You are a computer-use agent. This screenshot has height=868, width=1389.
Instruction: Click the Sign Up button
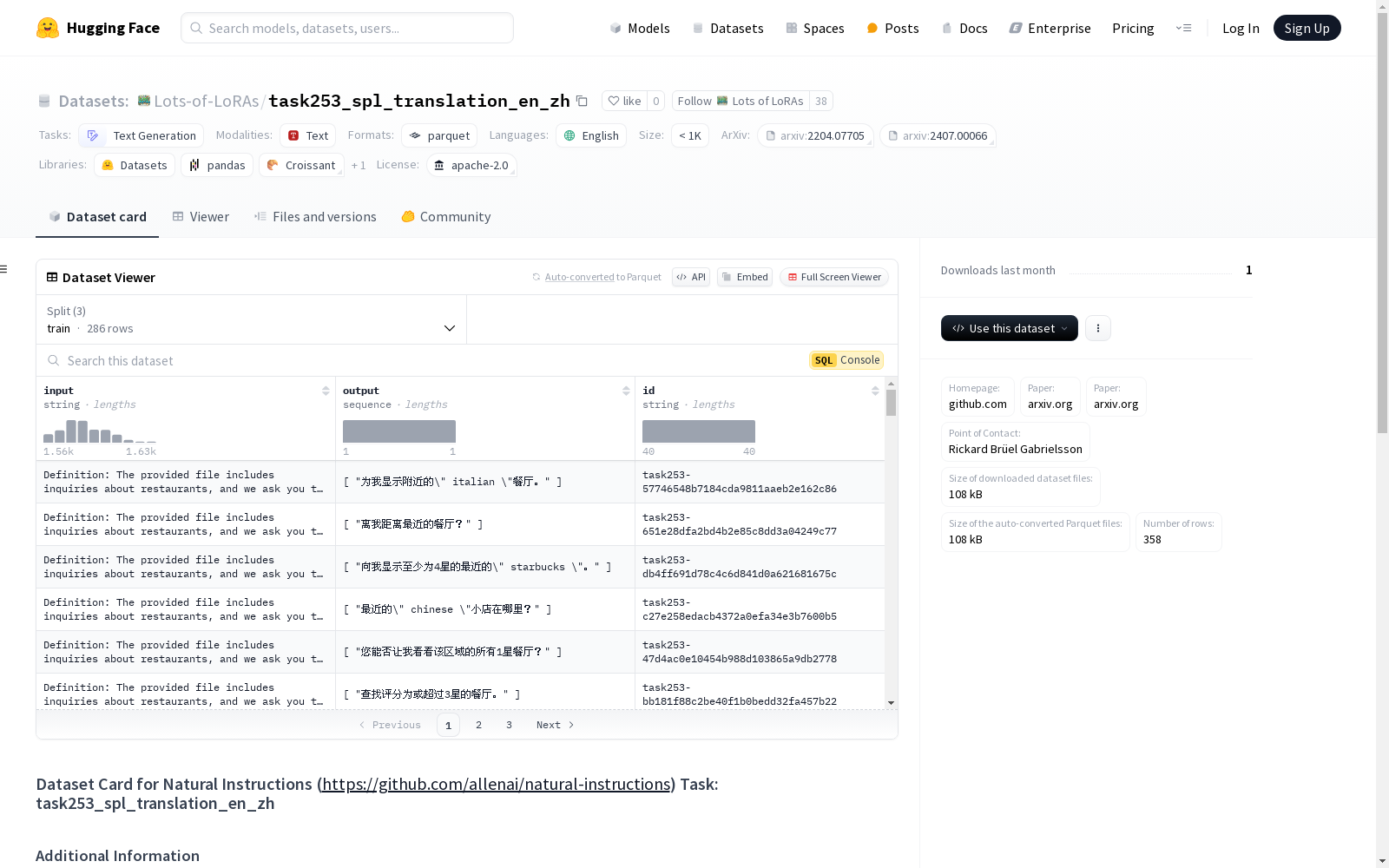point(1307,28)
